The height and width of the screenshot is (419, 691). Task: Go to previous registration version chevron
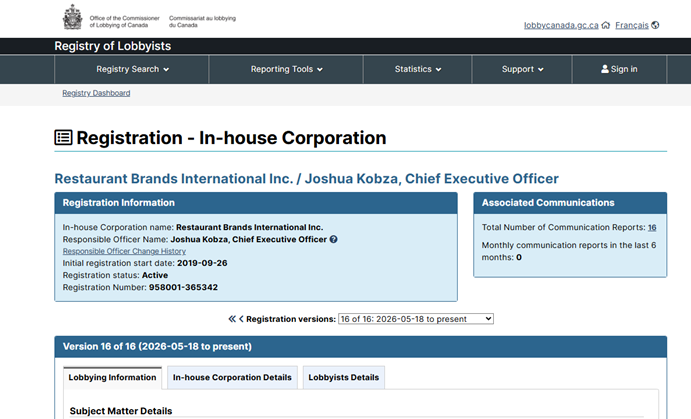(241, 319)
